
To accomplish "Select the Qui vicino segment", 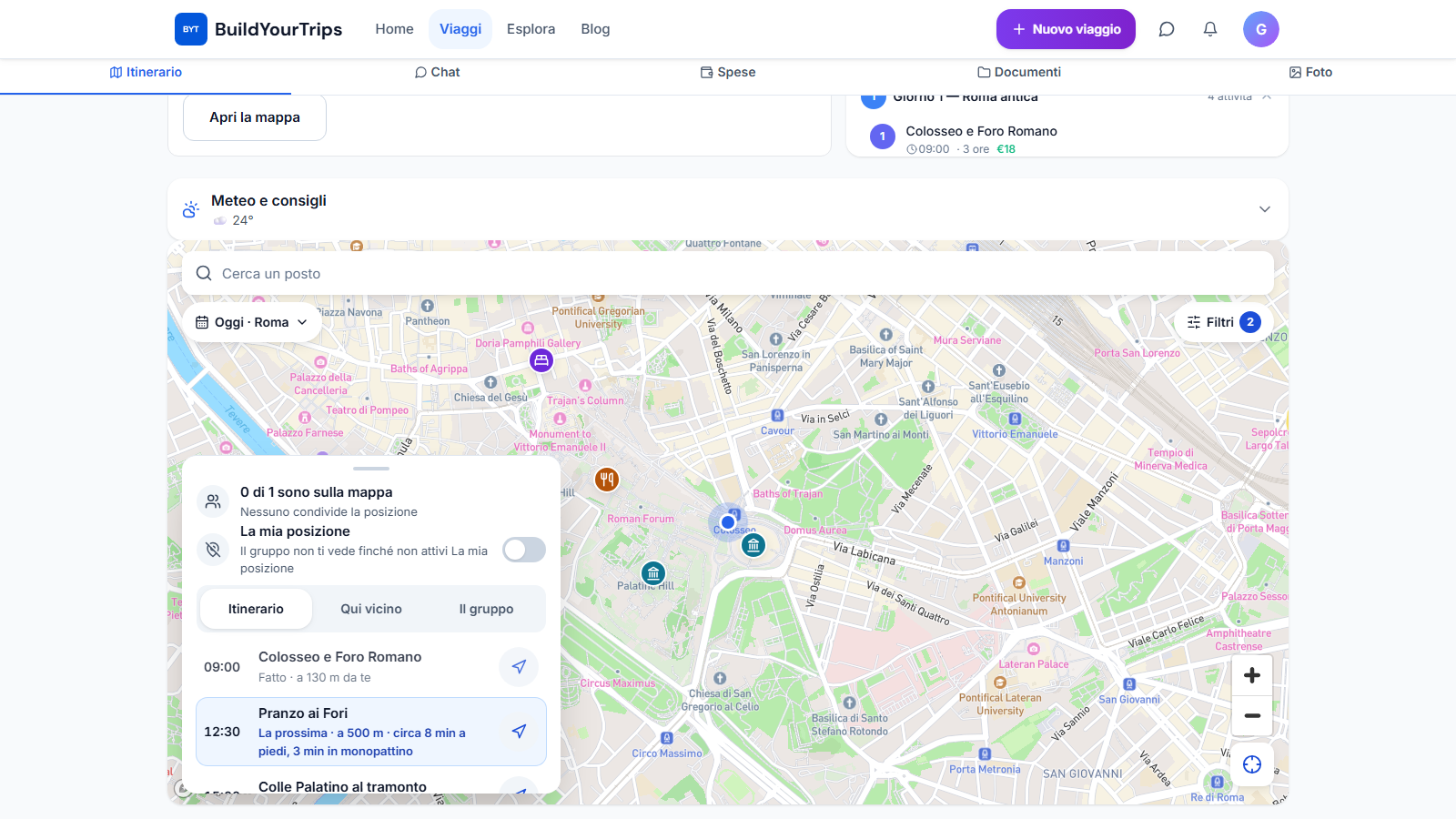I will (371, 609).
